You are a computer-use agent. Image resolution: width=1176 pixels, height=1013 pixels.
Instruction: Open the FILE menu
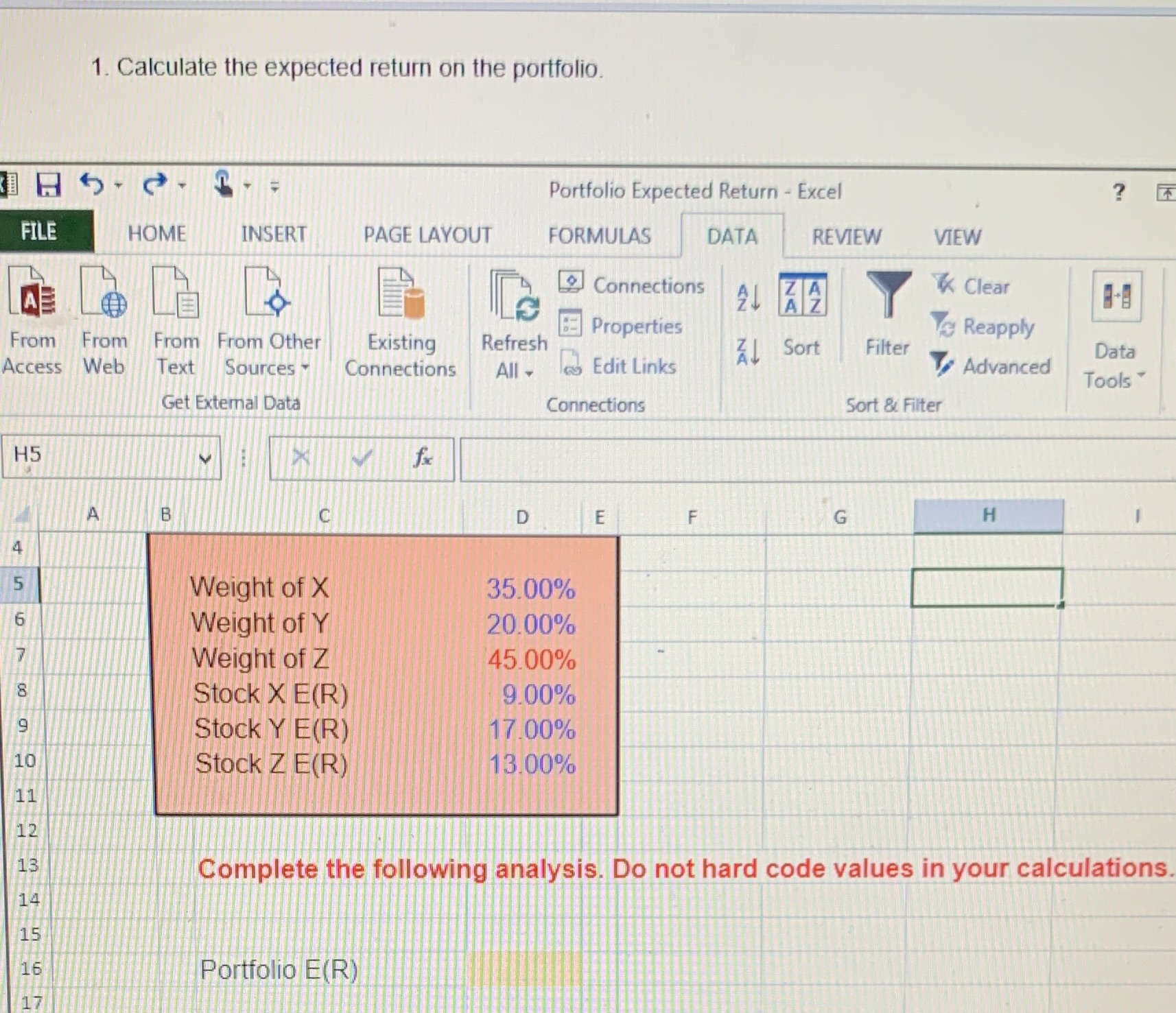[x=40, y=231]
